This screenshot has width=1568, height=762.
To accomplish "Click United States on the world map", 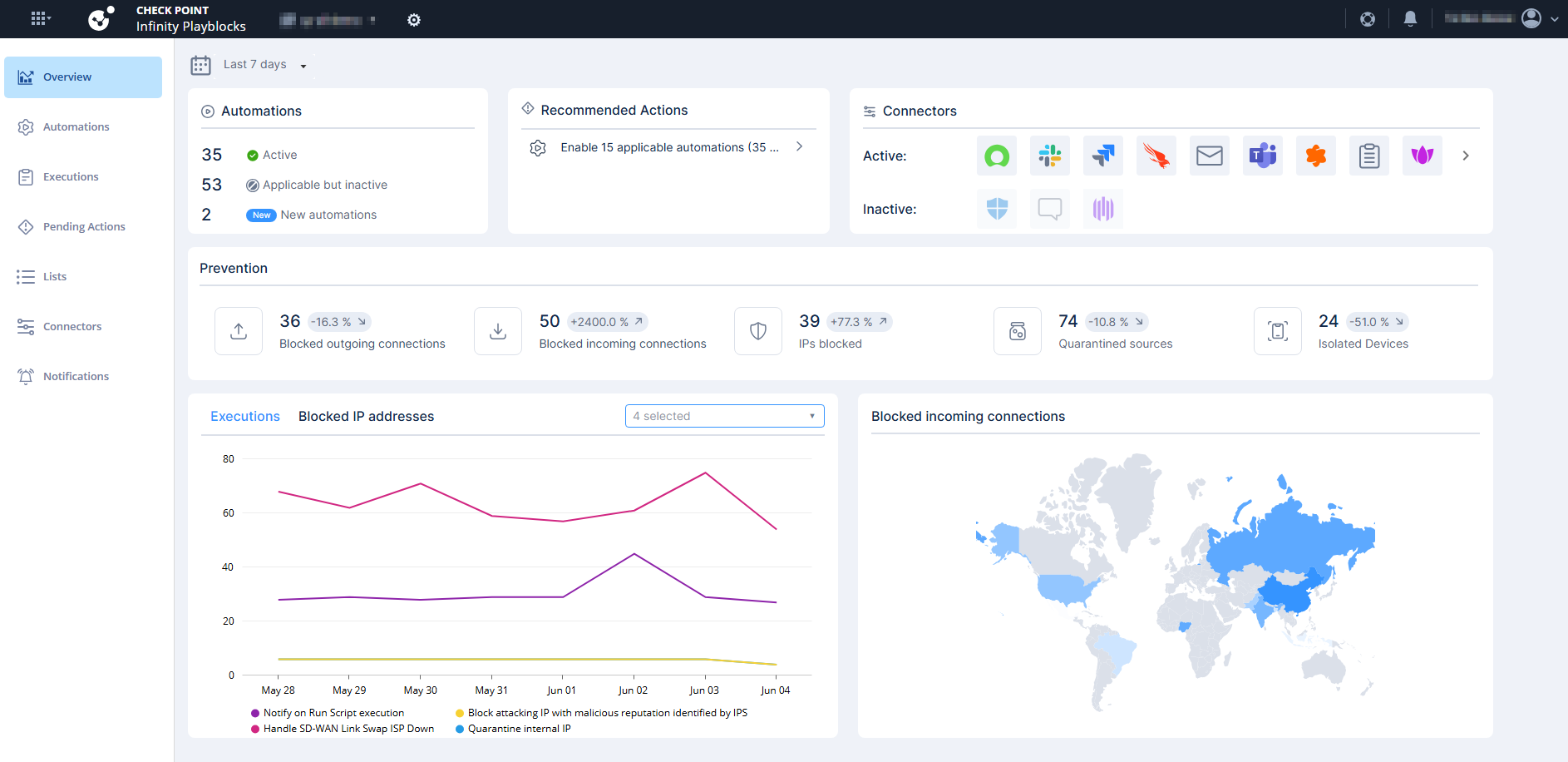I will point(1067,589).
